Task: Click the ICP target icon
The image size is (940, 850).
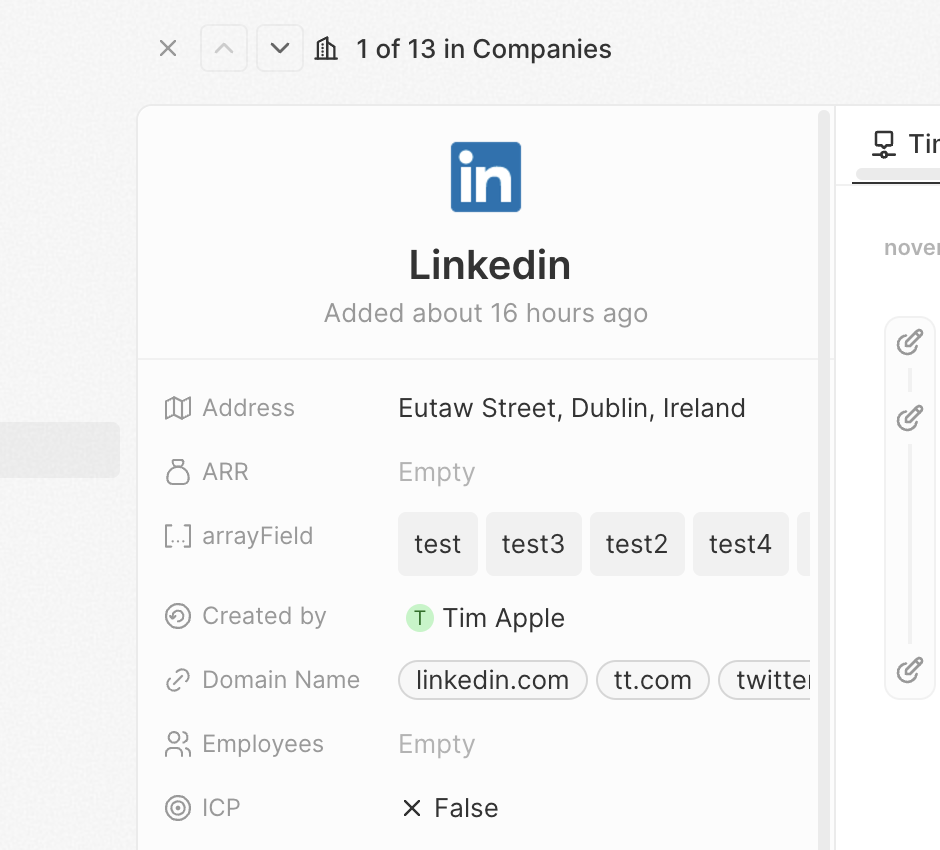Action: [x=178, y=808]
